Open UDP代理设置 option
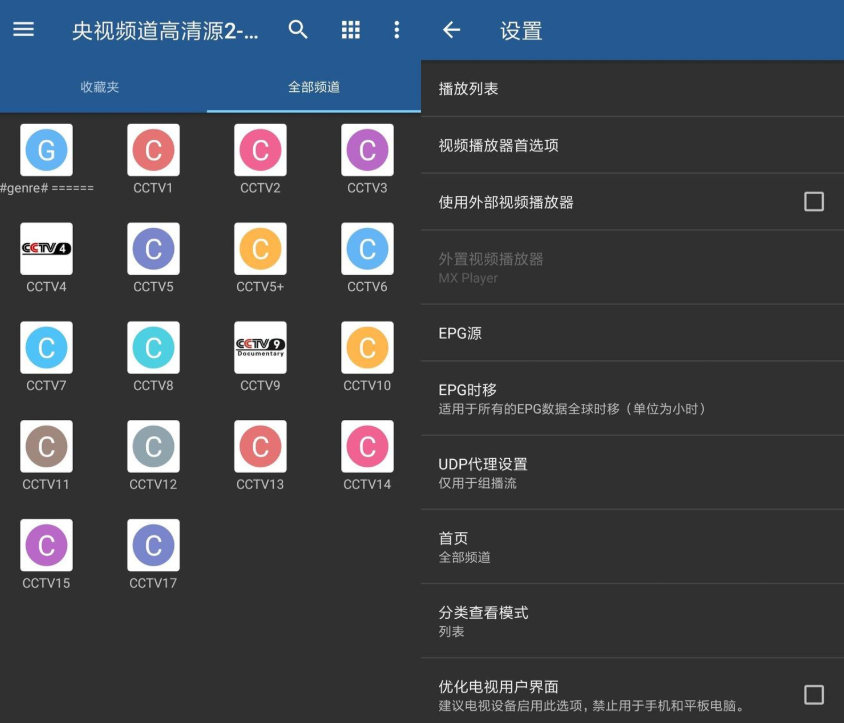The height and width of the screenshot is (723, 844). [x=632, y=473]
